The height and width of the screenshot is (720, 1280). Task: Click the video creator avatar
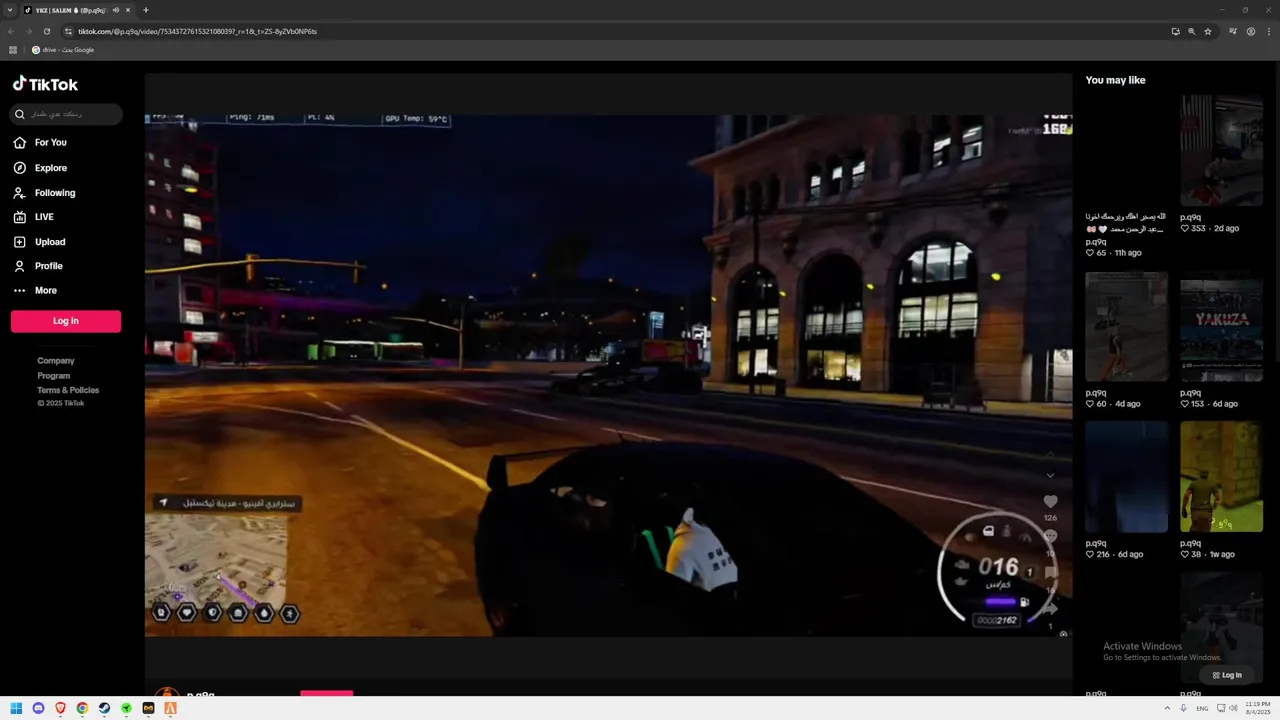coord(167,692)
